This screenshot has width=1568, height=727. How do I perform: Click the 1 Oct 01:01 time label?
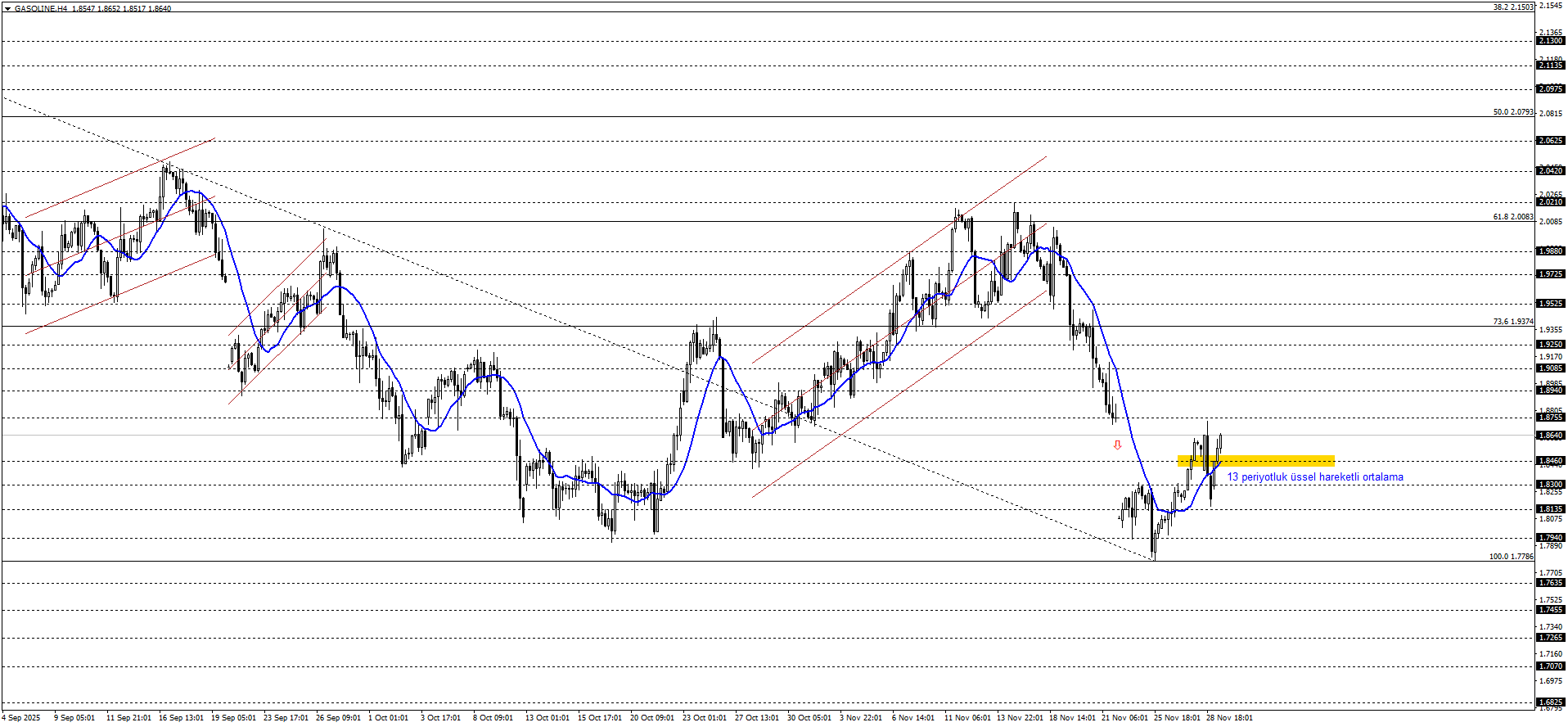(388, 718)
